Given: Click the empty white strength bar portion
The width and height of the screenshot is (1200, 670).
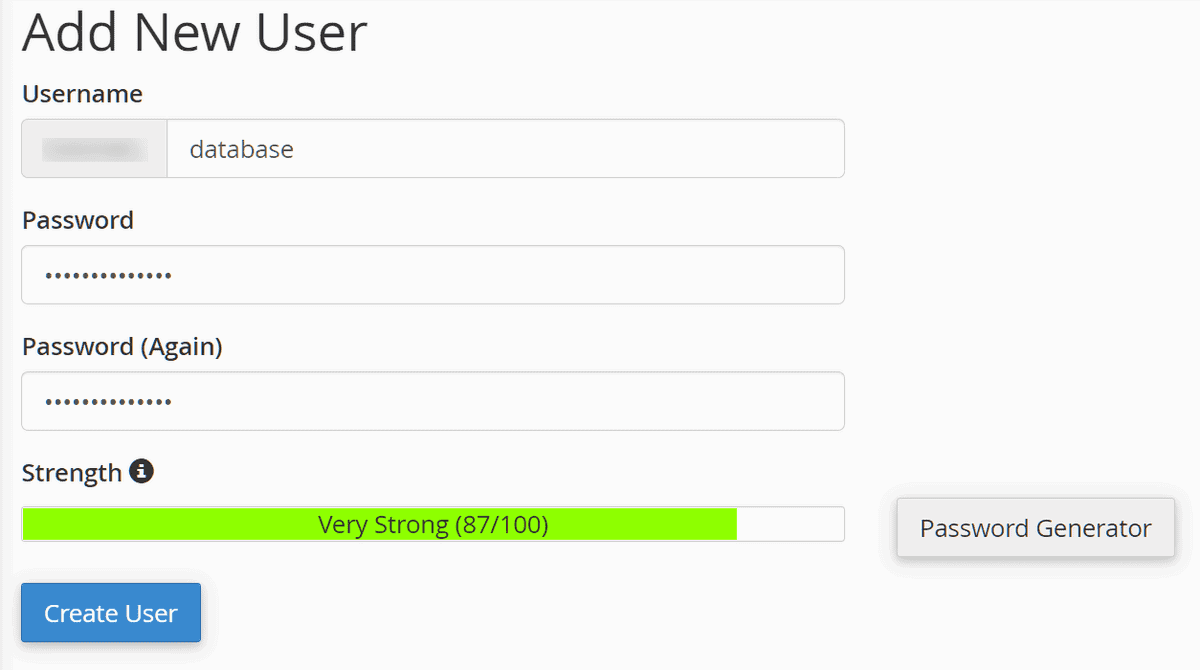Looking at the screenshot, I should coord(790,524).
